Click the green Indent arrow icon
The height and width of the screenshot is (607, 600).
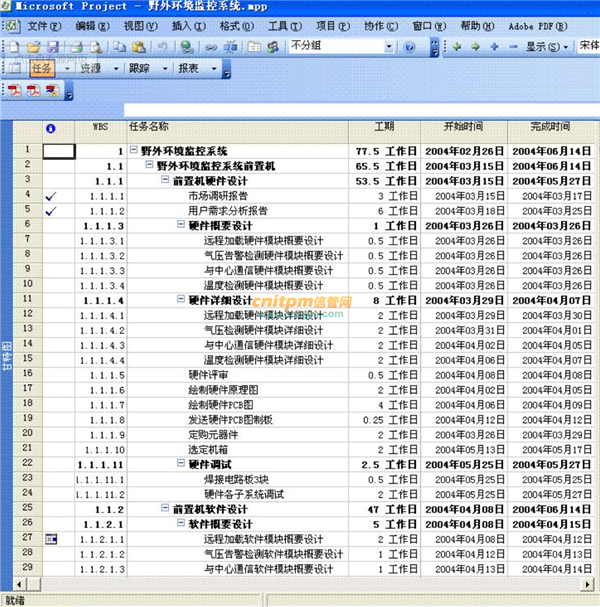click(x=474, y=46)
